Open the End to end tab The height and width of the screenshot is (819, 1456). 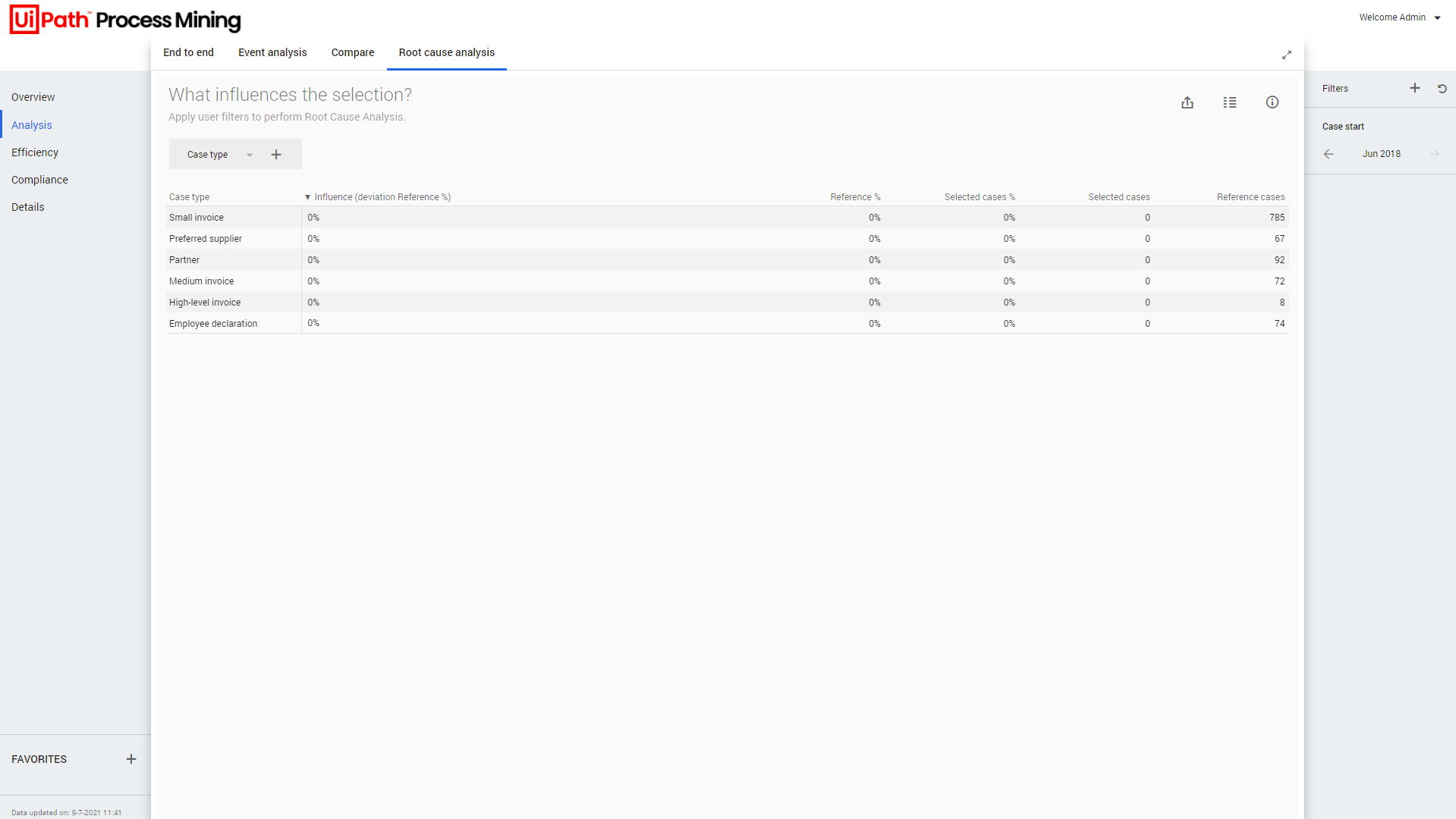(x=188, y=52)
